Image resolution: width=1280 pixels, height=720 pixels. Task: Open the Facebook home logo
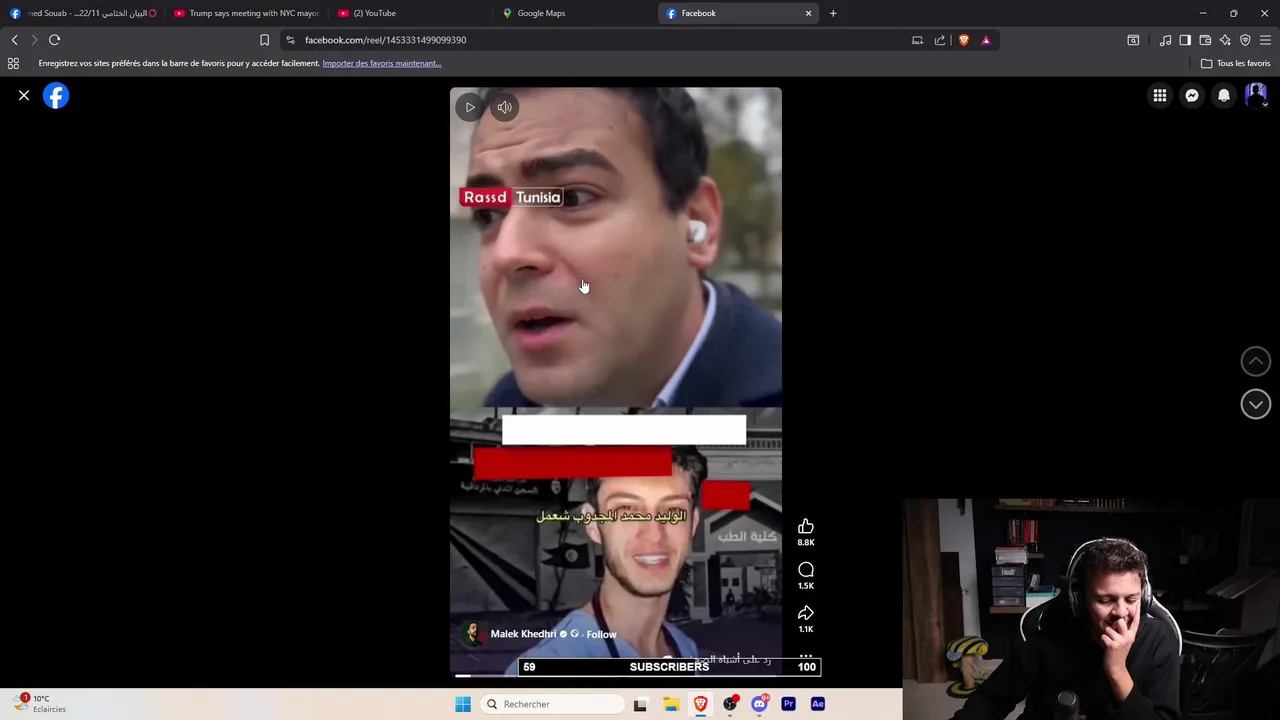56,95
